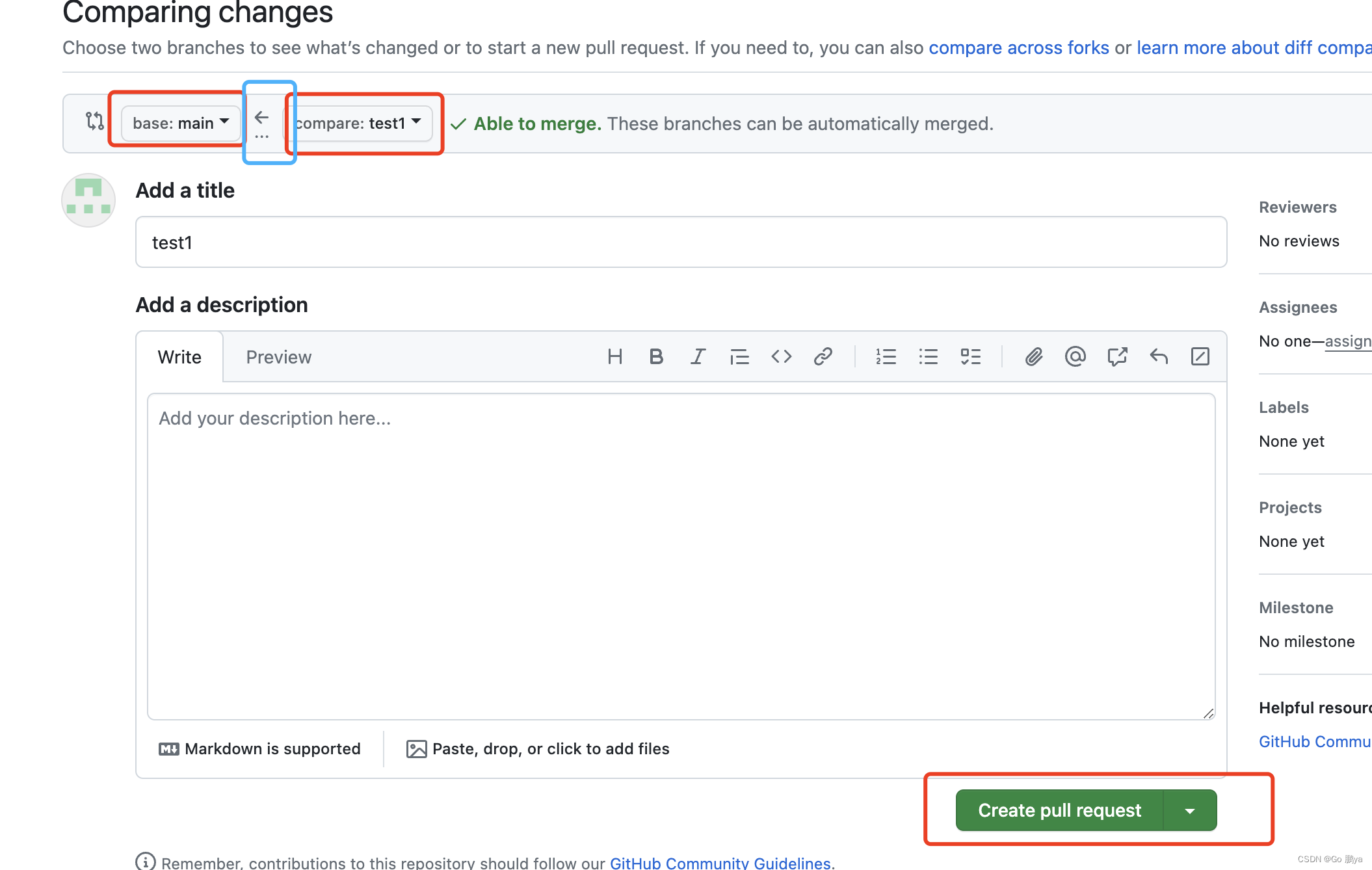Open saved replies arrow icon
This screenshot has height=870, width=1372.
1159,356
